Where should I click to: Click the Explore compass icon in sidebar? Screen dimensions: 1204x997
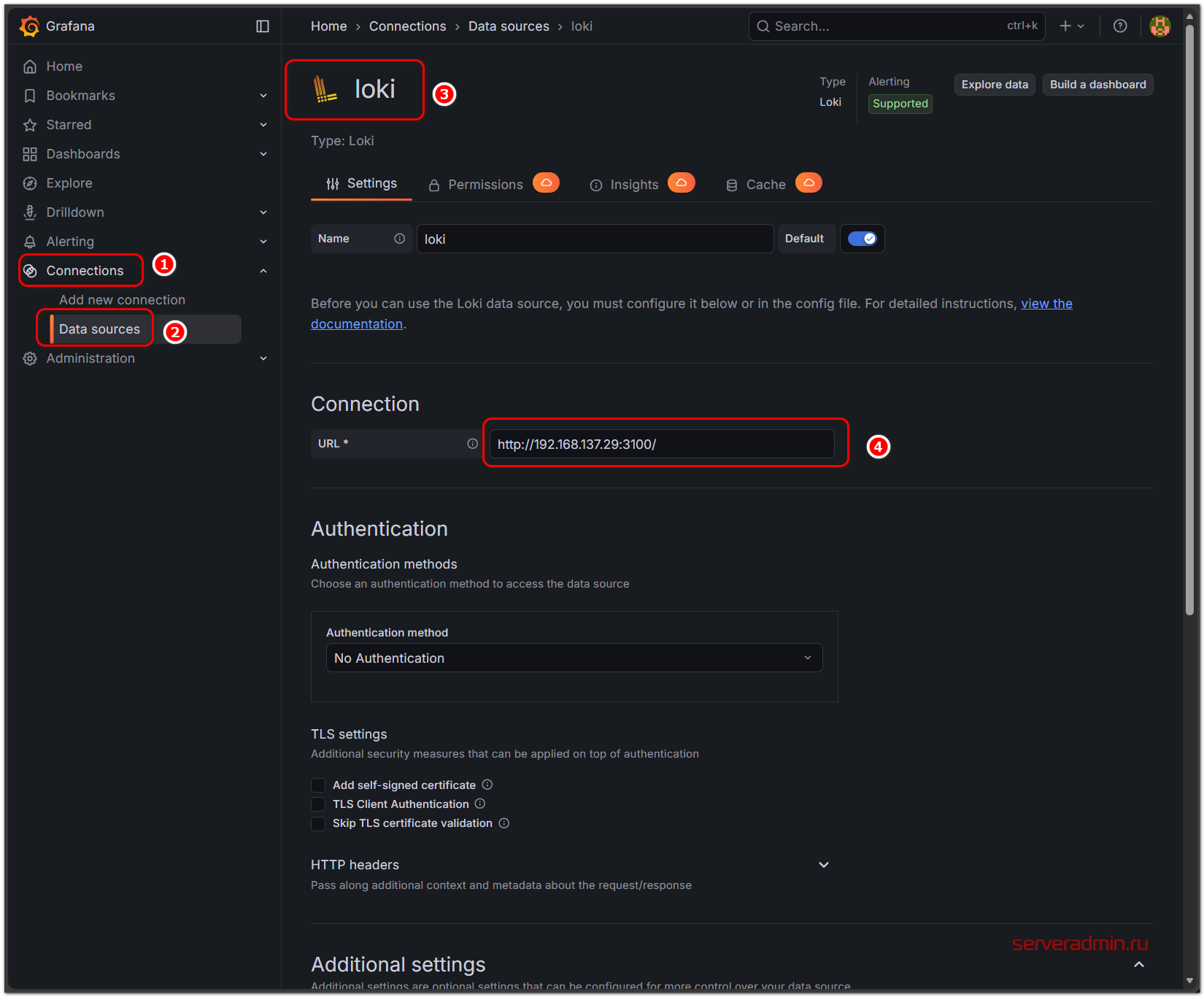click(x=30, y=183)
